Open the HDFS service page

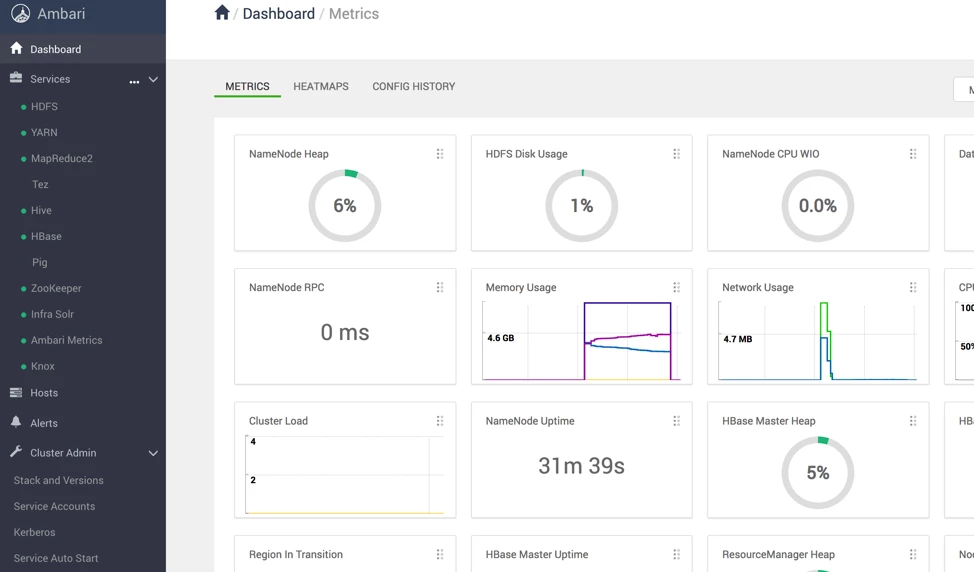tap(44, 107)
